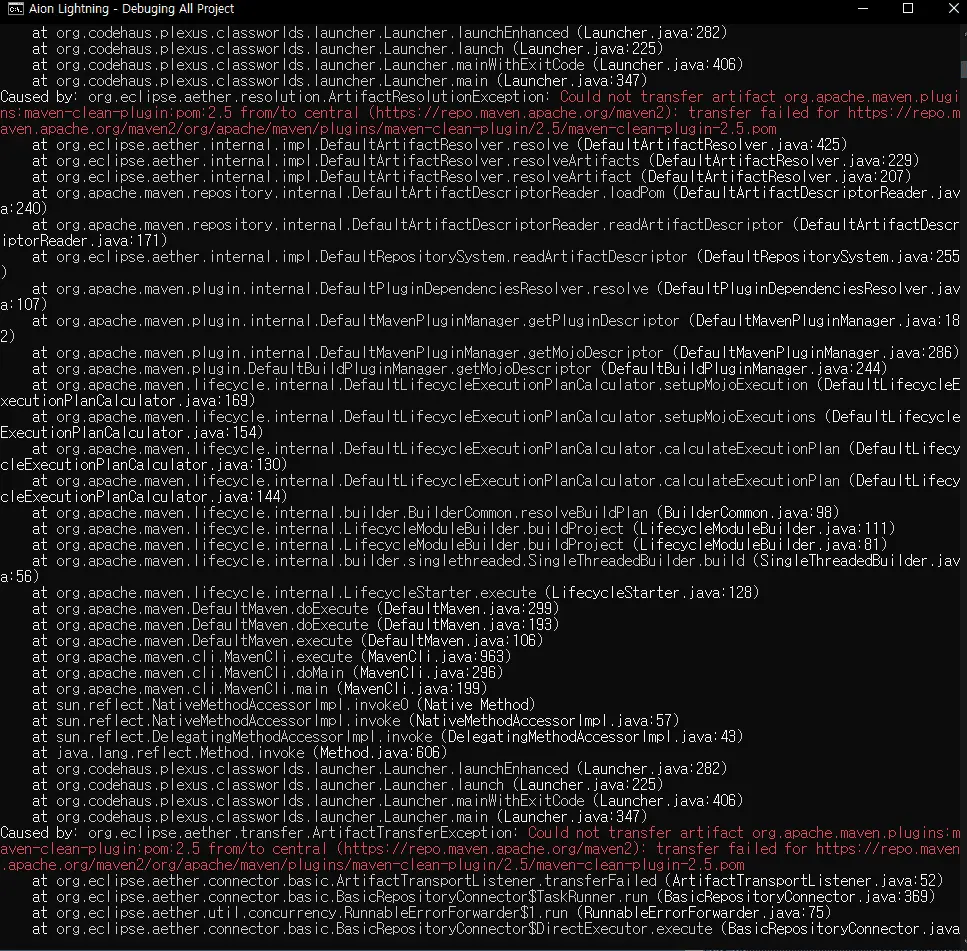Click the line ending 'LifecycleModuleBuilder.java:81)'
The height and width of the screenshot is (951, 967).
point(459,545)
